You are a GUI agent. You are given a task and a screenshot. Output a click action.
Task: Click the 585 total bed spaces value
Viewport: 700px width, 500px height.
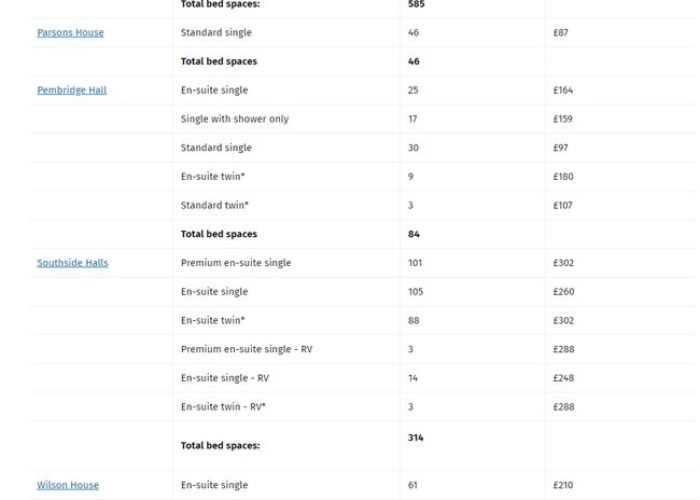(416, 4)
